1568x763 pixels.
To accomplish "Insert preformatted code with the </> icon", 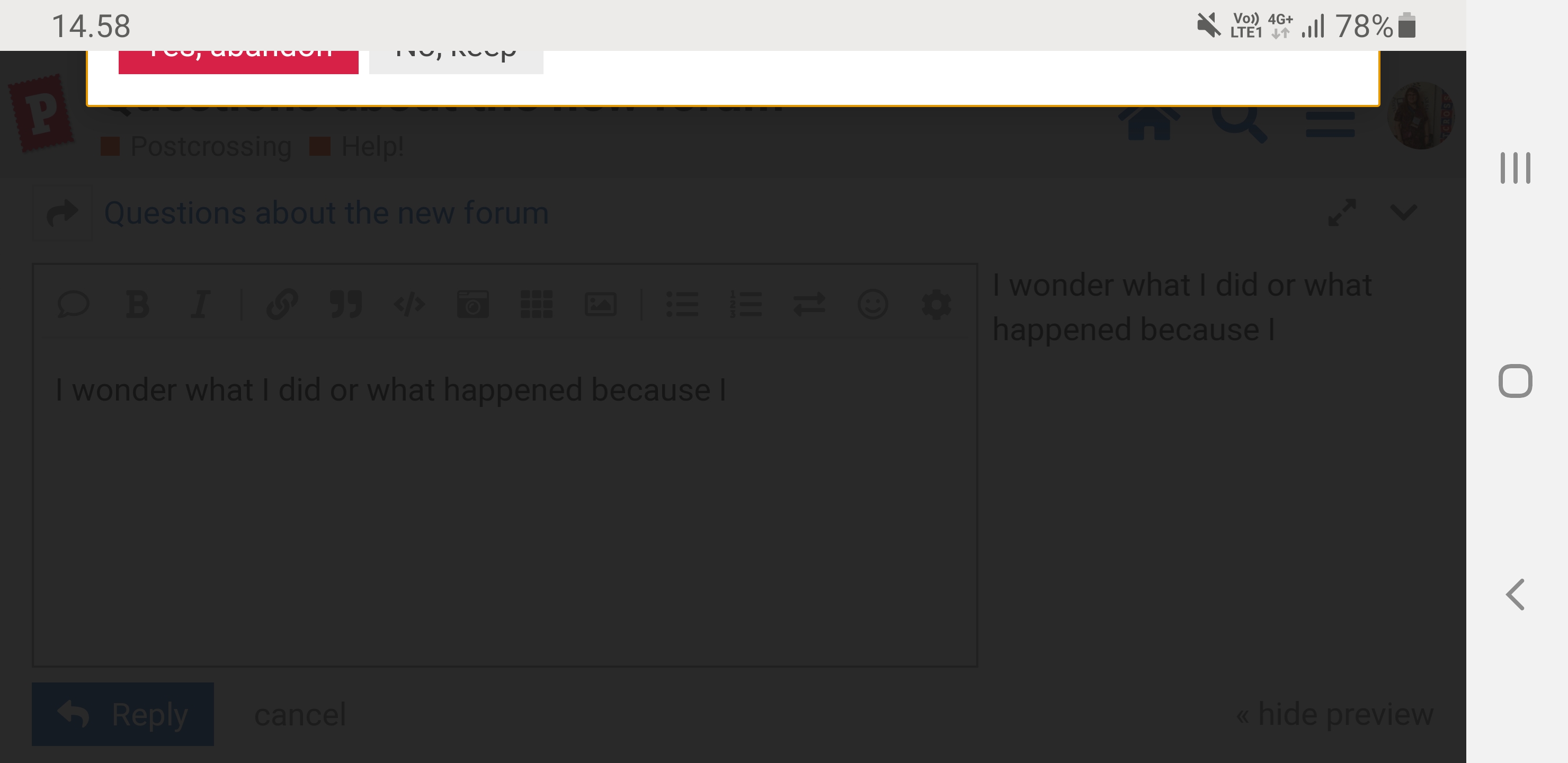I will click(409, 304).
